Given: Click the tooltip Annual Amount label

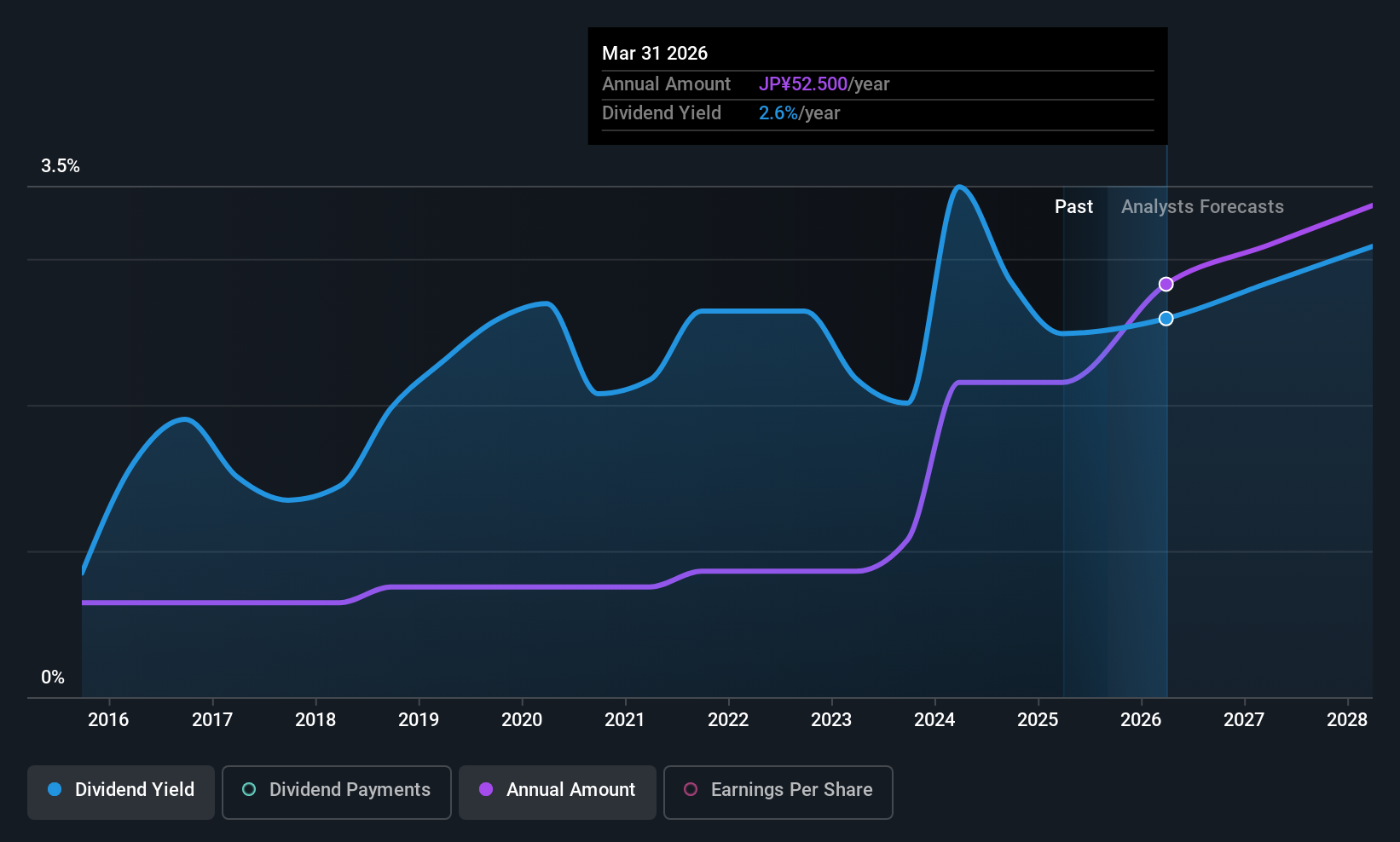Looking at the screenshot, I should [666, 84].
